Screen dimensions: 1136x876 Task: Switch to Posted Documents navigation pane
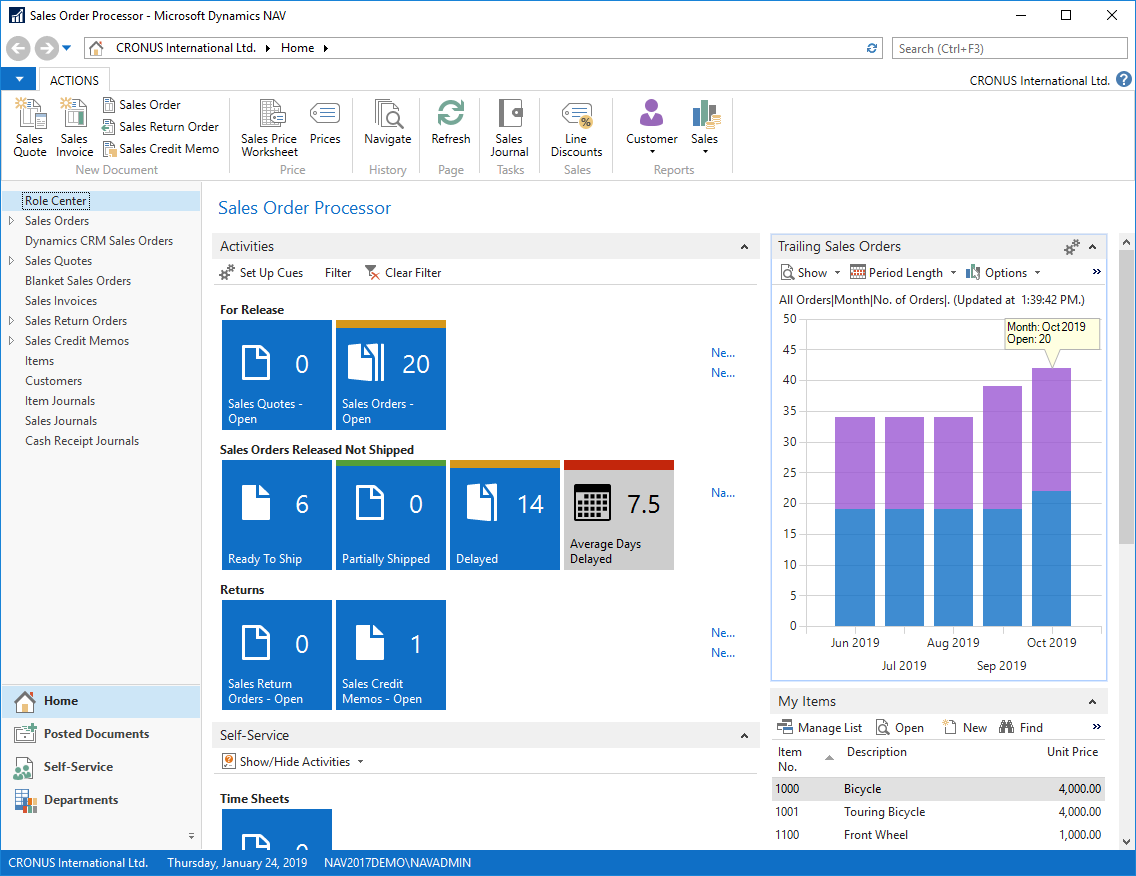96,734
